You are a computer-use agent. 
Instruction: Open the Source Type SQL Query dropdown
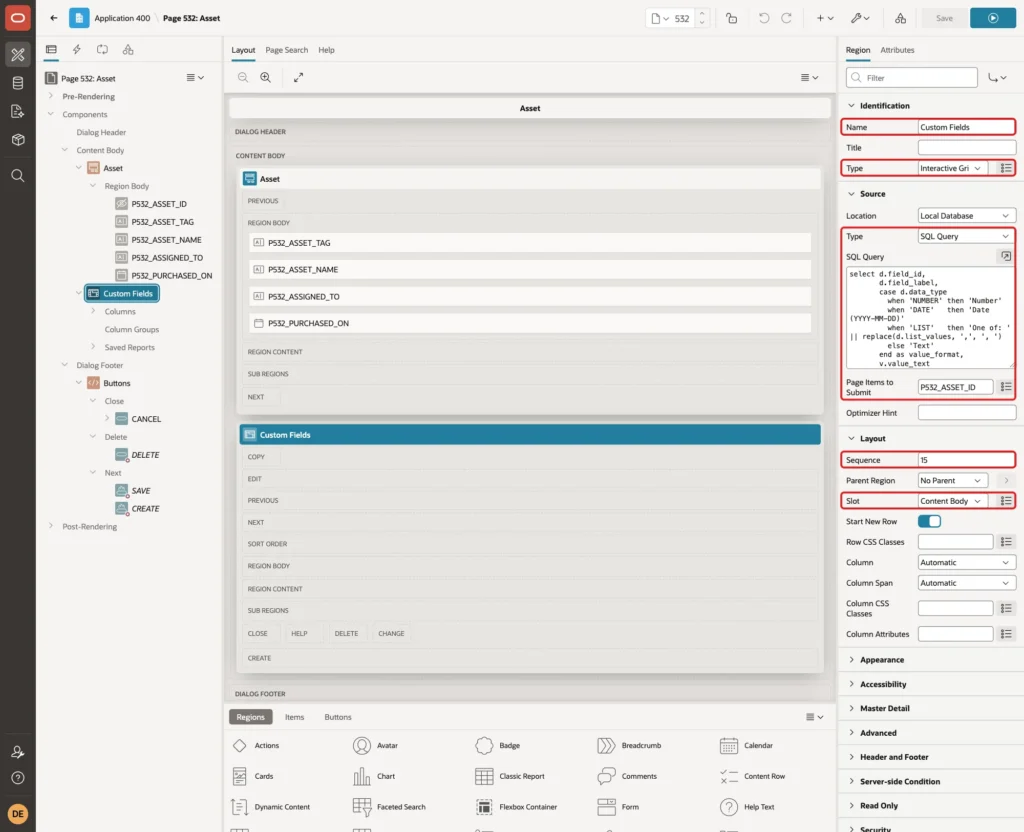click(x=967, y=236)
